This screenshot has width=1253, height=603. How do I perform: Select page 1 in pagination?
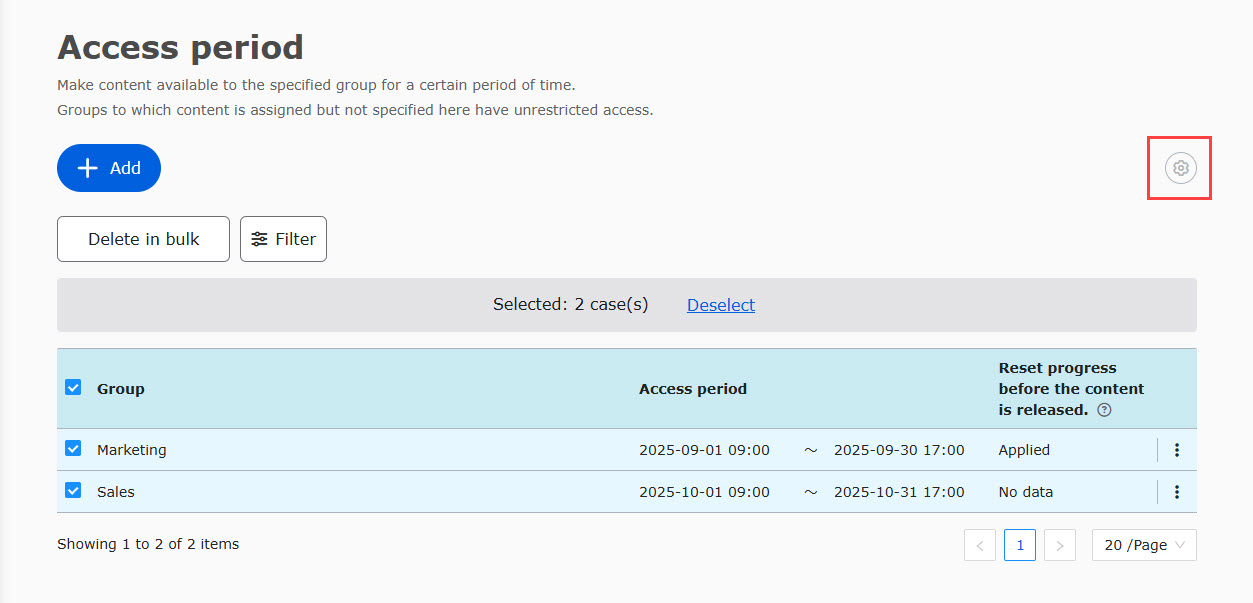1019,545
